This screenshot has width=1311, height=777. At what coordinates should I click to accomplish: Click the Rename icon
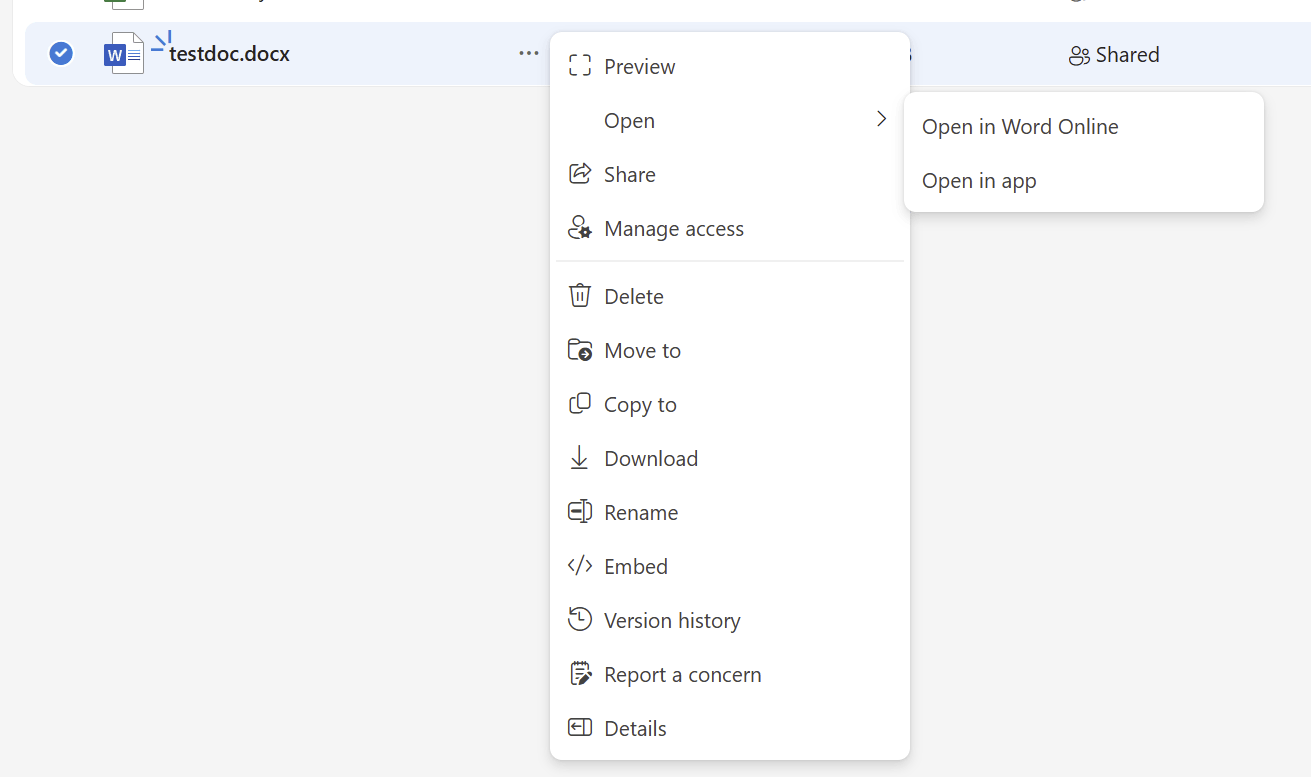coord(580,512)
